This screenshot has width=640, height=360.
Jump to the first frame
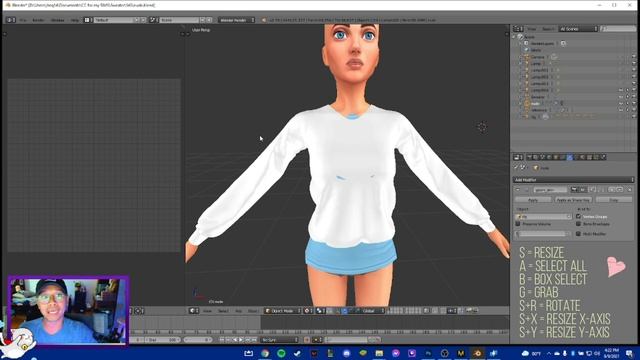[x=222, y=340]
